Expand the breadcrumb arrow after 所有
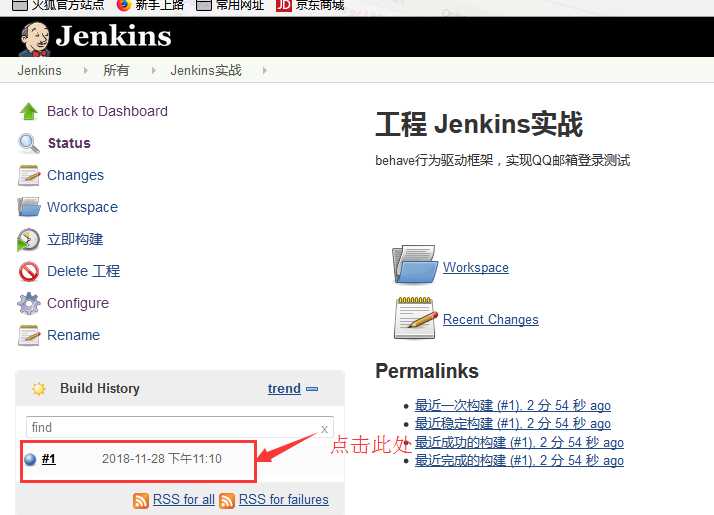Viewport: 714px width, 515px height. click(153, 71)
